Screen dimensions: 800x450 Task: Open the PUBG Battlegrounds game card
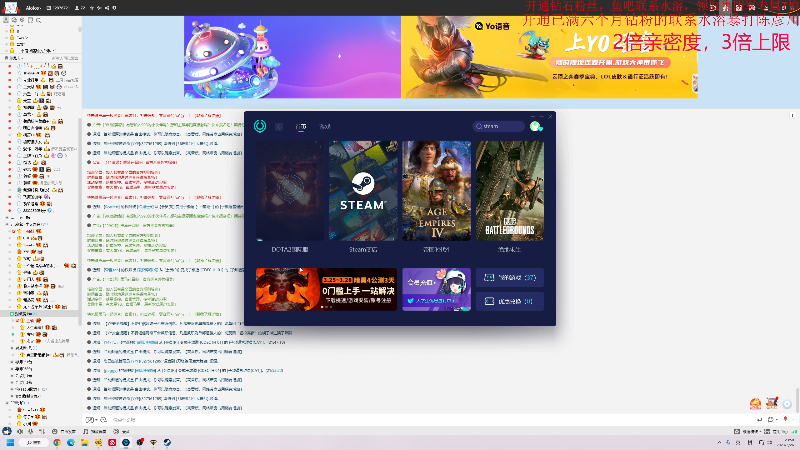coord(510,190)
